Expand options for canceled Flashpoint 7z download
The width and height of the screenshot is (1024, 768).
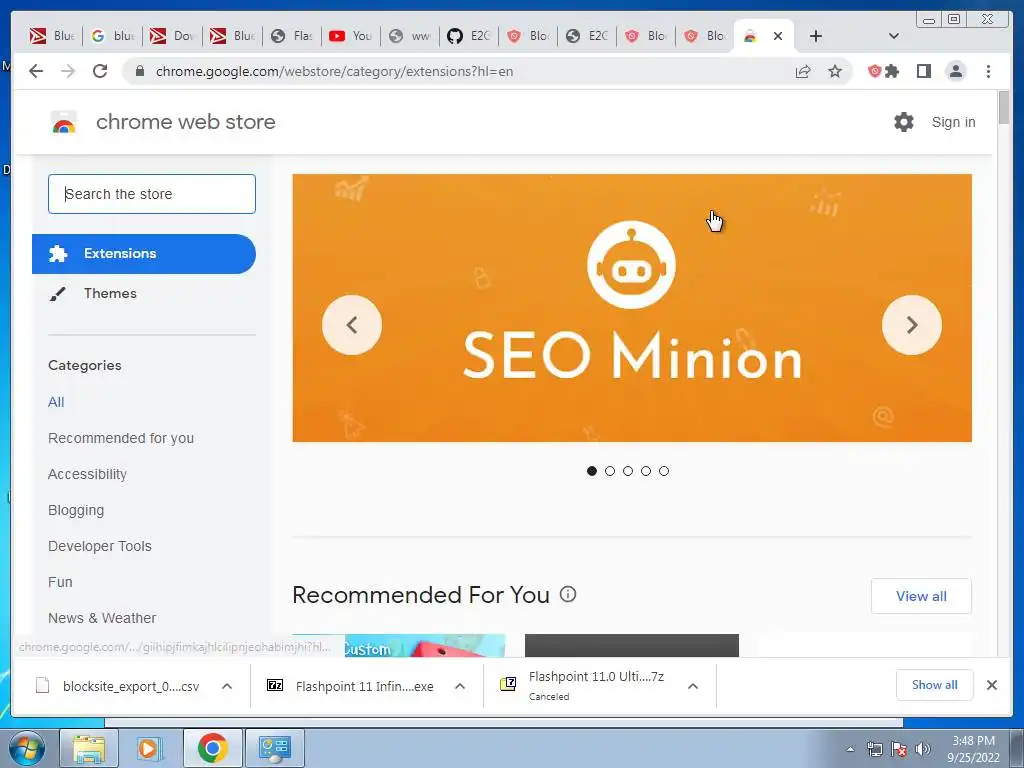(693, 686)
